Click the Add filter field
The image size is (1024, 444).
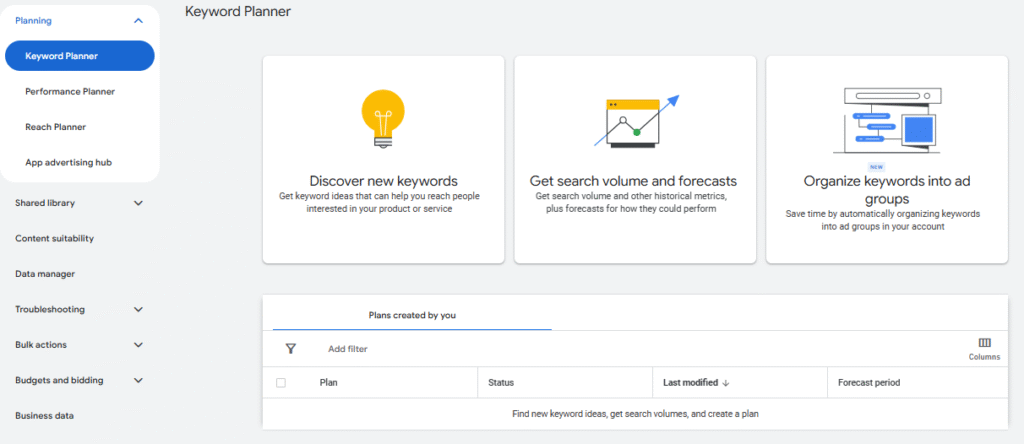click(348, 349)
